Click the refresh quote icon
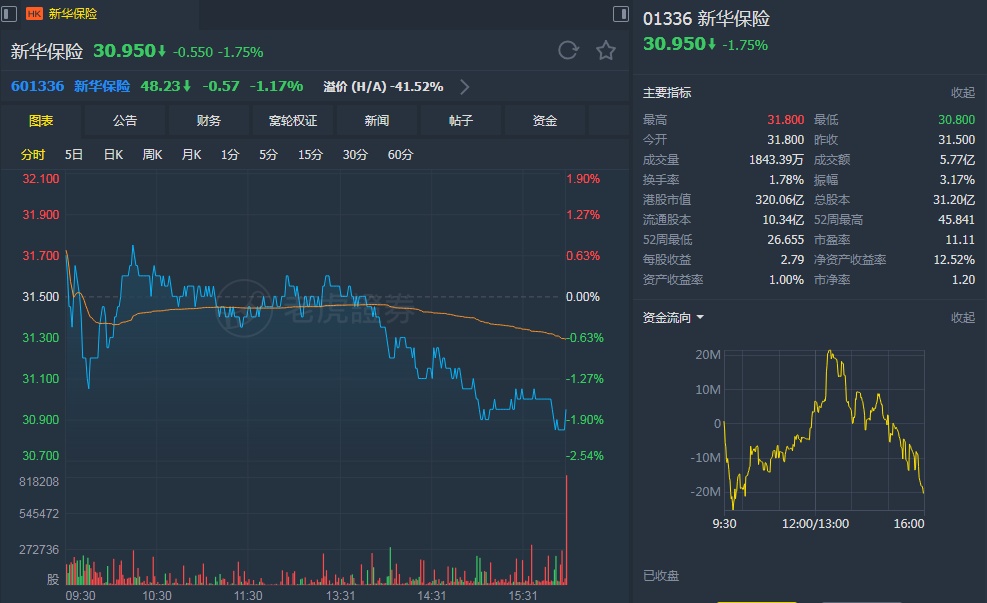The width and height of the screenshot is (987, 603). pos(568,51)
